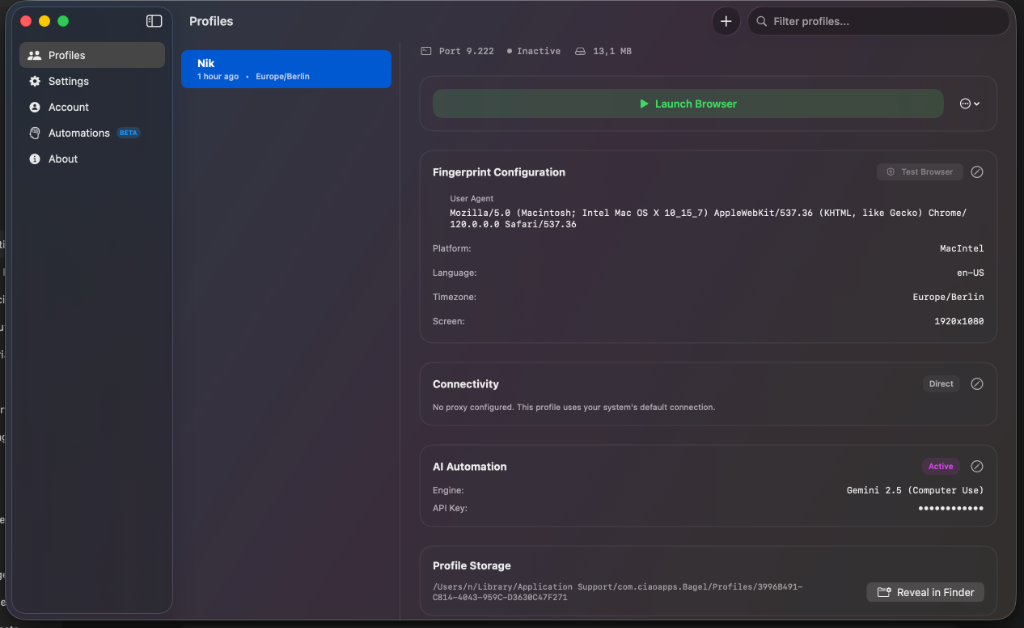Toggle the sidebar visibility button

click(153, 20)
